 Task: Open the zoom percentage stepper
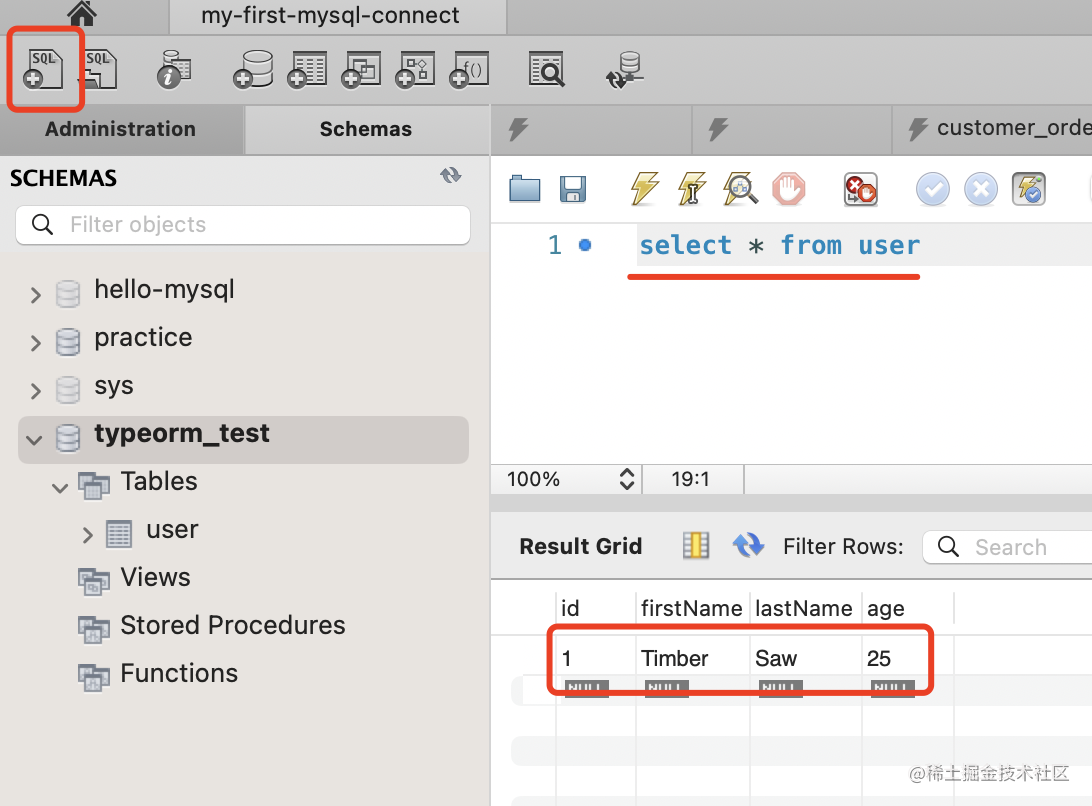[x=627, y=479]
